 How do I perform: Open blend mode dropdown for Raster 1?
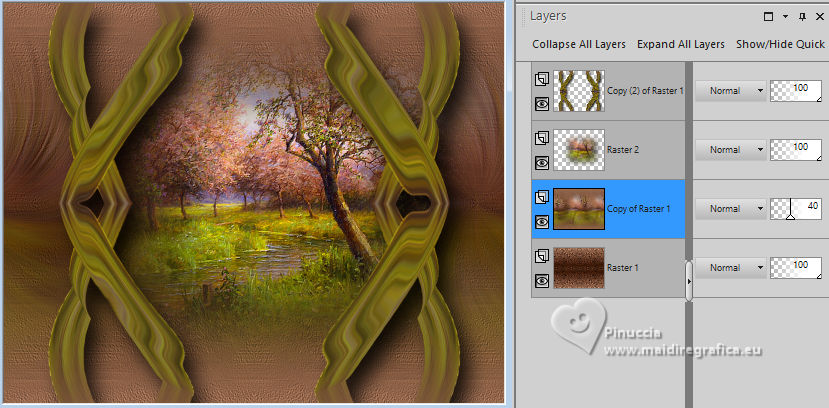click(730, 268)
